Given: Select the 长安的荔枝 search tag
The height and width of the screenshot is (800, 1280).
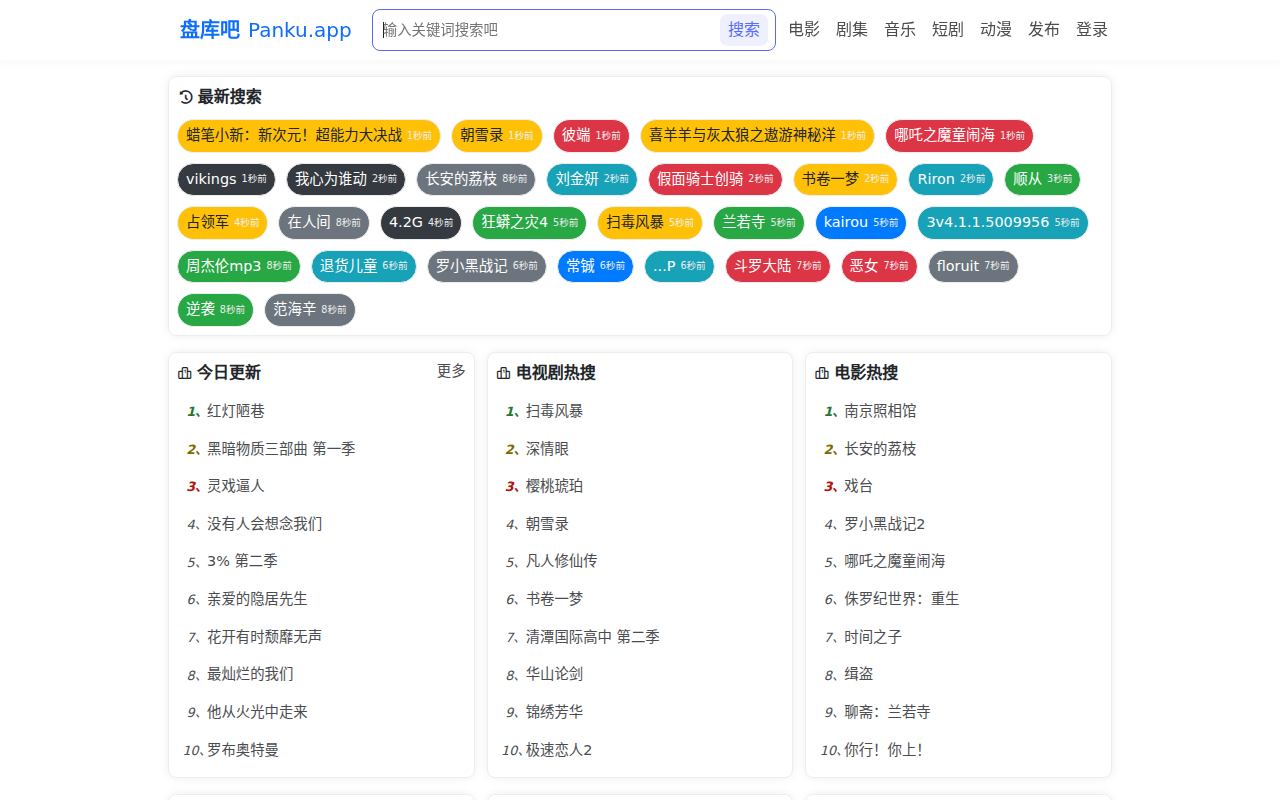Looking at the screenshot, I should (476, 179).
